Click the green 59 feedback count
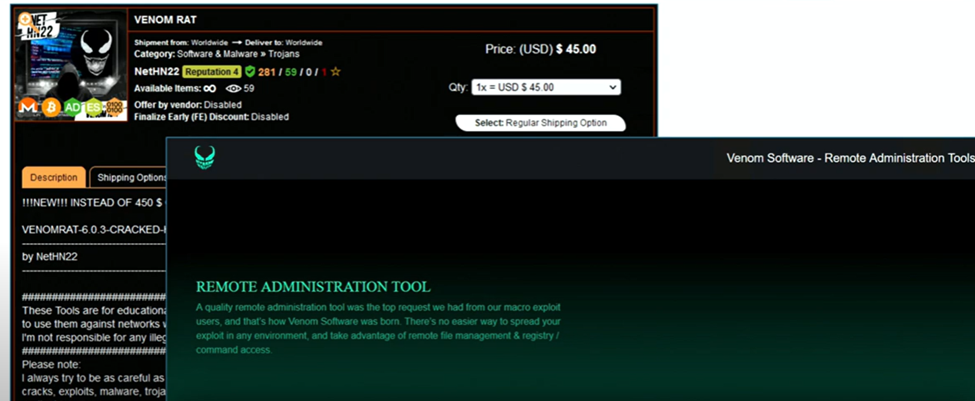 coord(290,71)
